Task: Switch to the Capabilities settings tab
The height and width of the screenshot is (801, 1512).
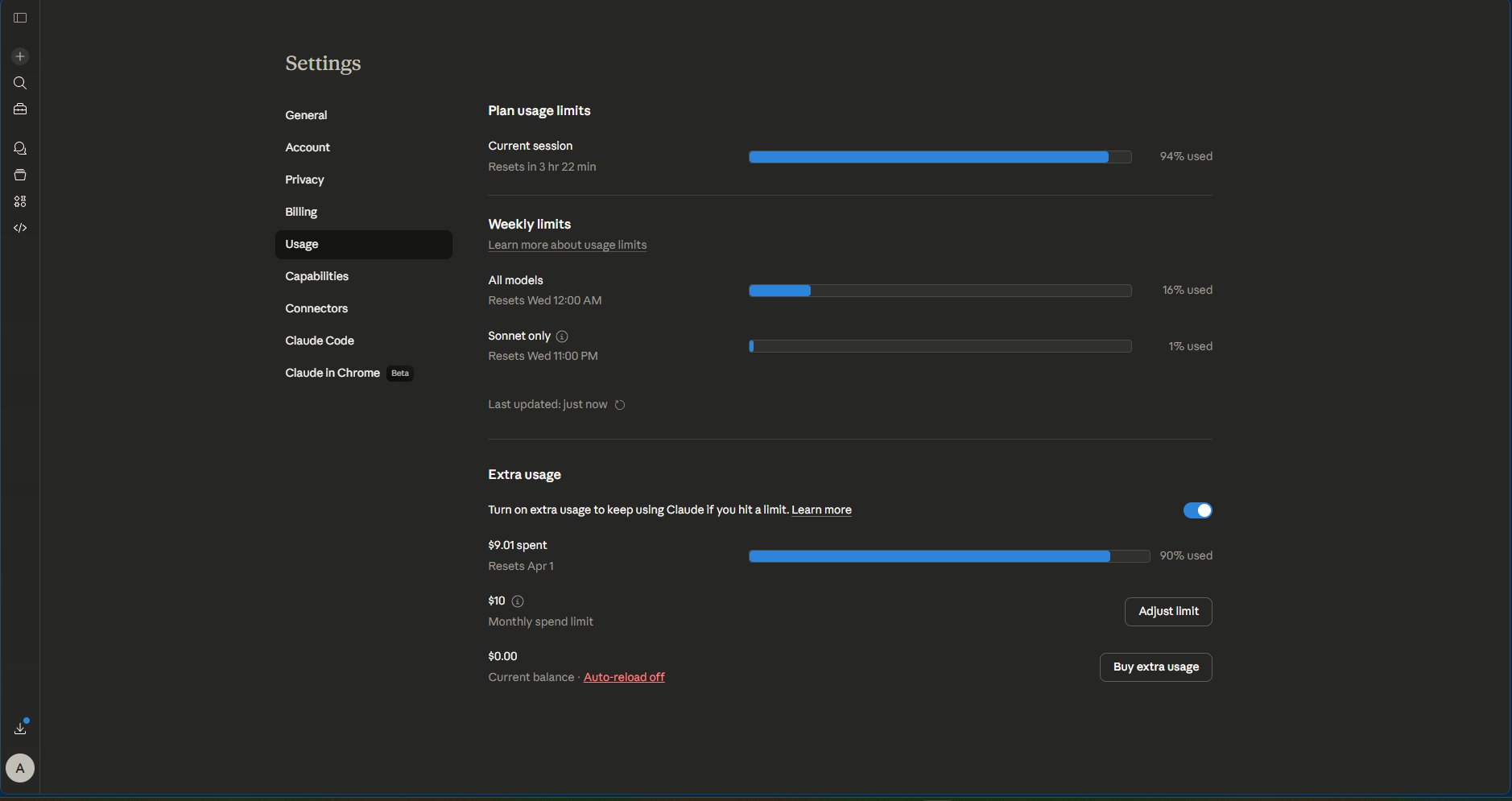Action: point(316,276)
